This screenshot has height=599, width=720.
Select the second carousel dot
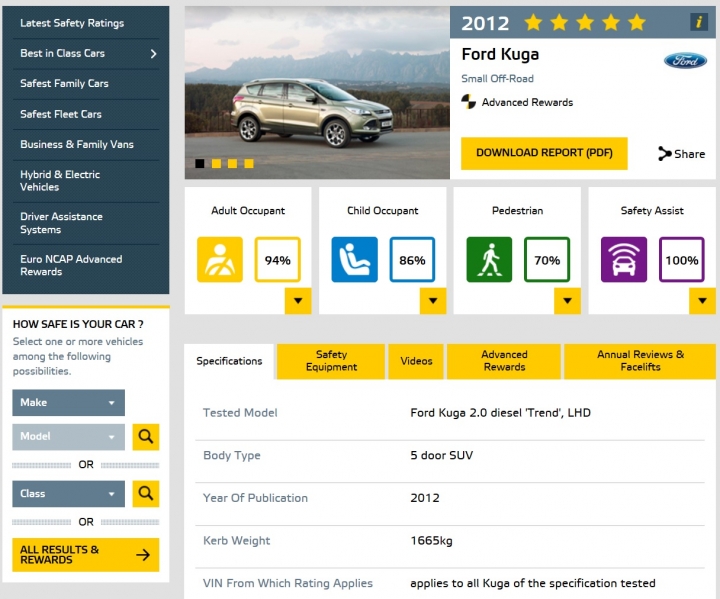216,164
